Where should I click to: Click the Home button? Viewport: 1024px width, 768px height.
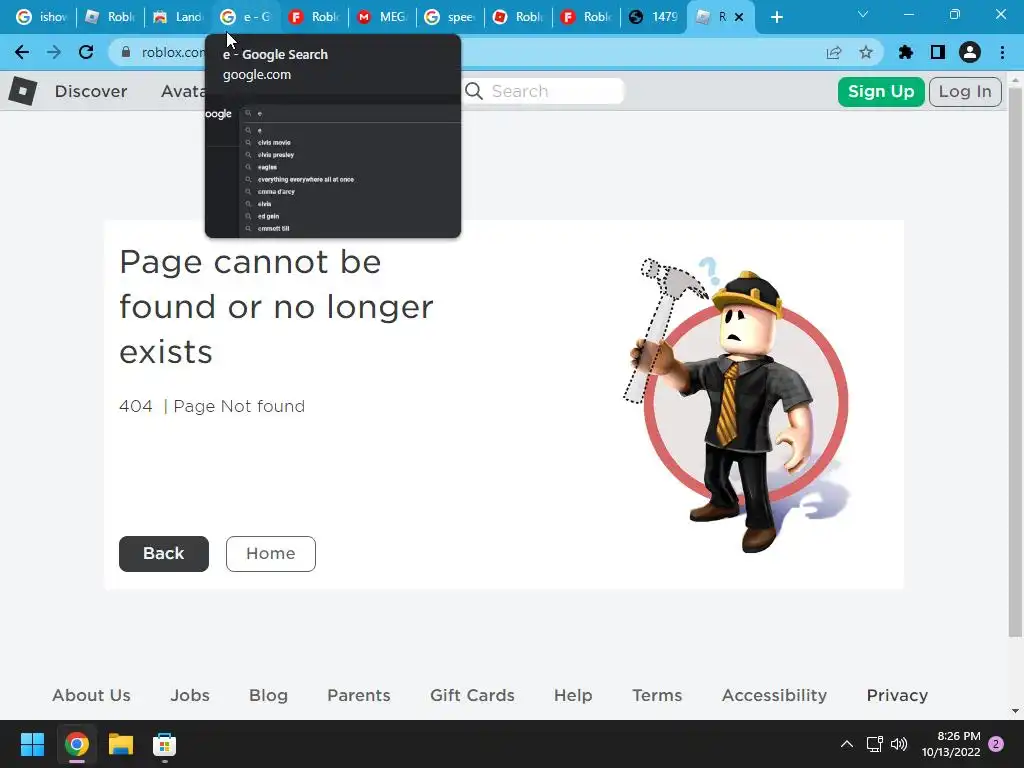click(x=271, y=554)
